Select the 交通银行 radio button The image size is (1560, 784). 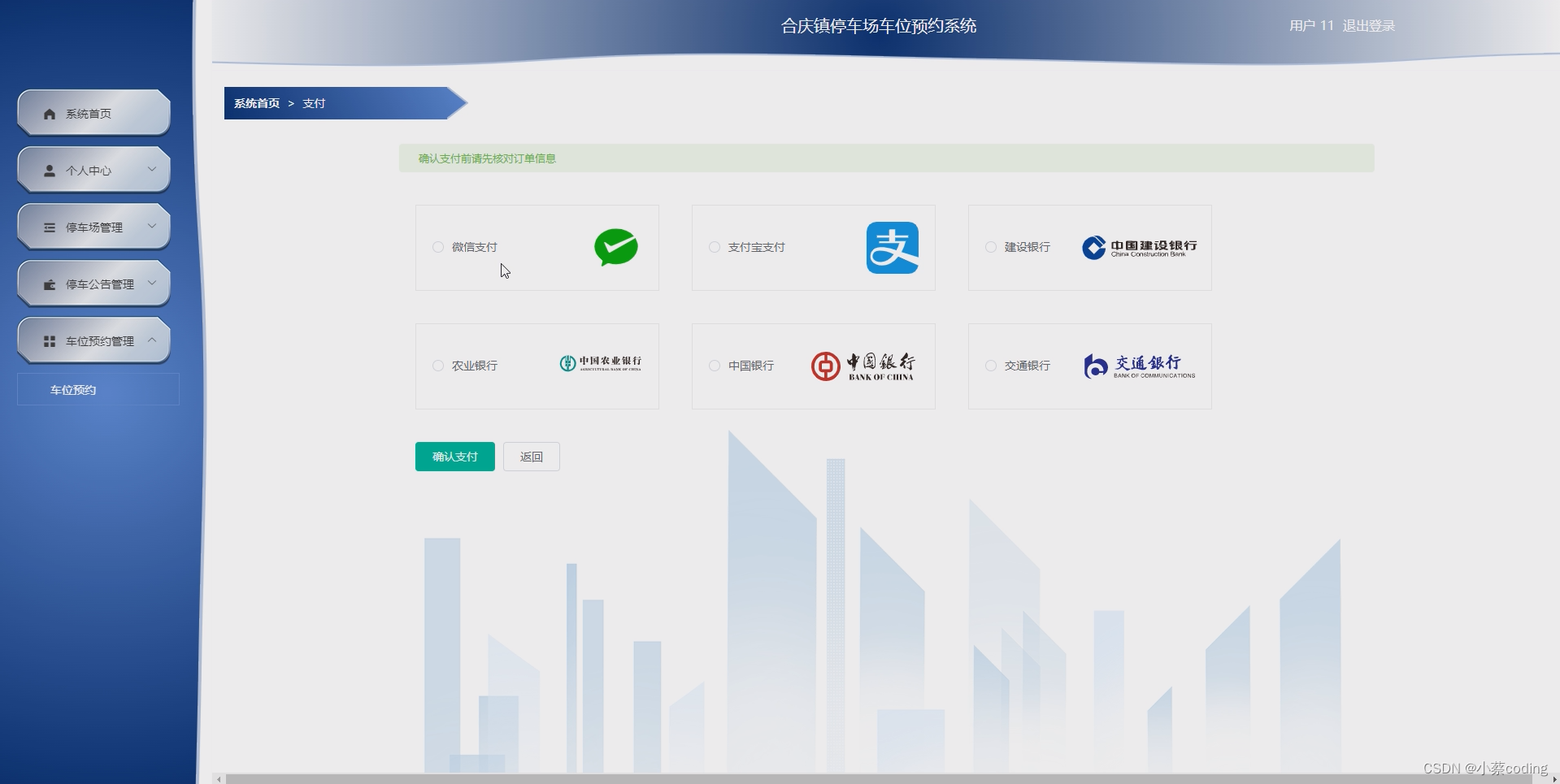[x=991, y=366]
